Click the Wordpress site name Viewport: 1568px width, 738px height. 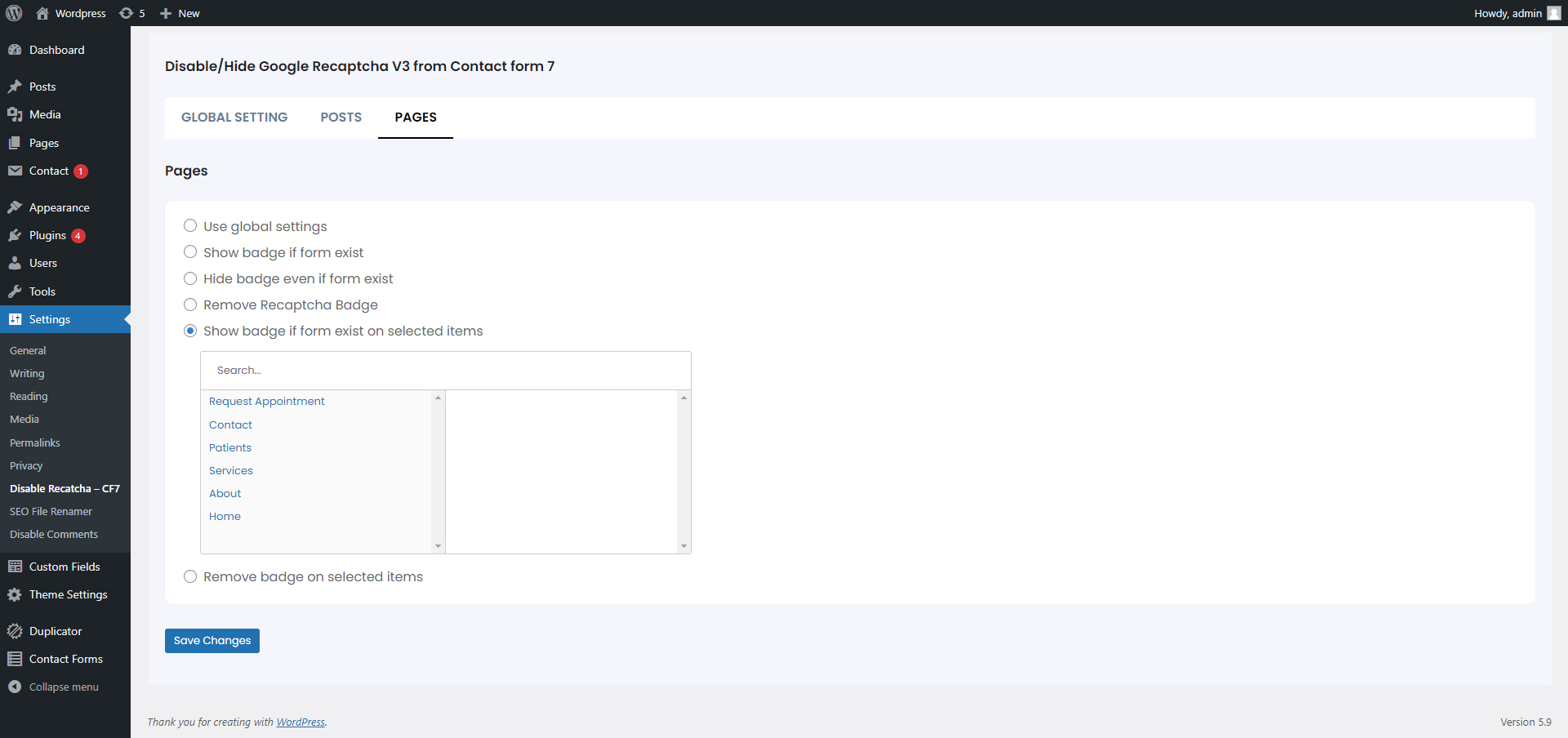point(80,13)
